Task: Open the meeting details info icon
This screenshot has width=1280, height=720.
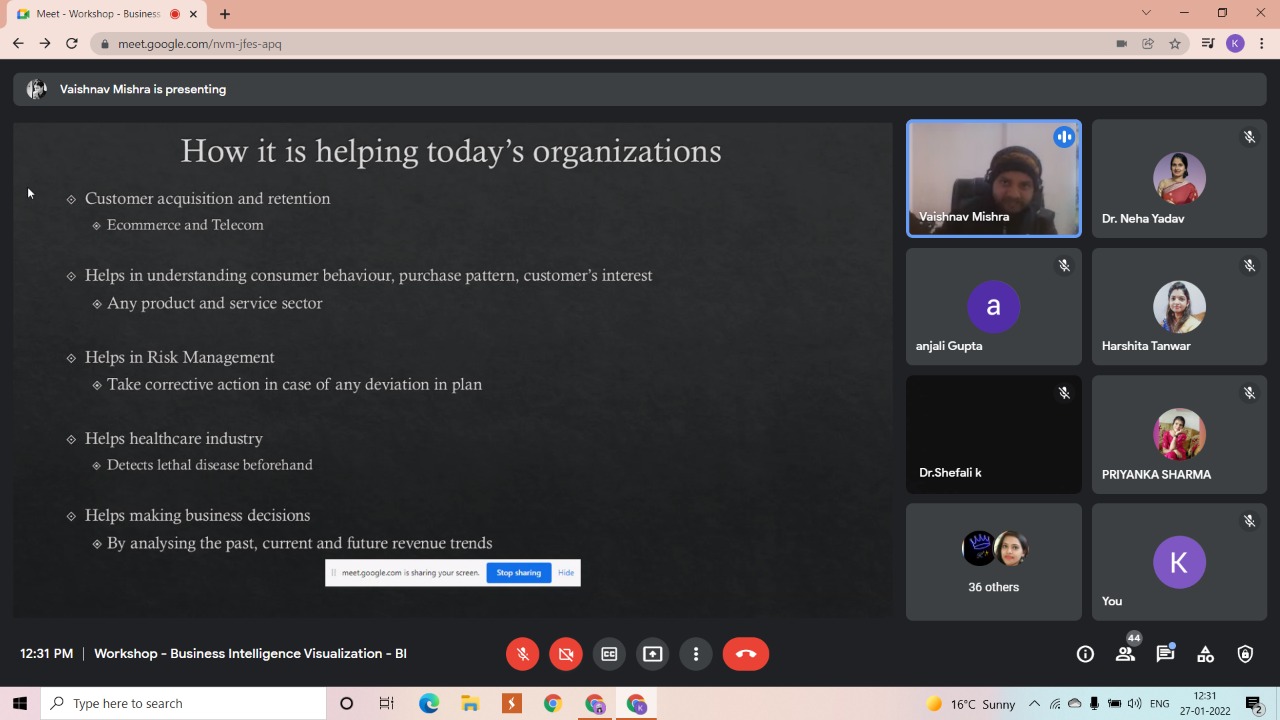Action: (x=1085, y=654)
